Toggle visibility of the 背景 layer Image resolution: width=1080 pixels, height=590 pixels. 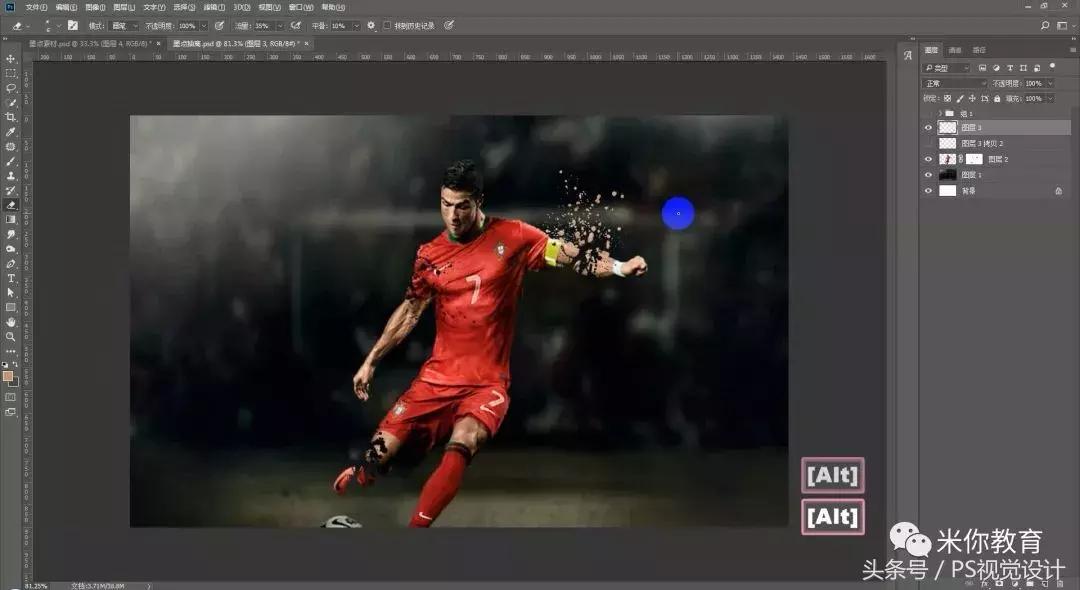(928, 190)
